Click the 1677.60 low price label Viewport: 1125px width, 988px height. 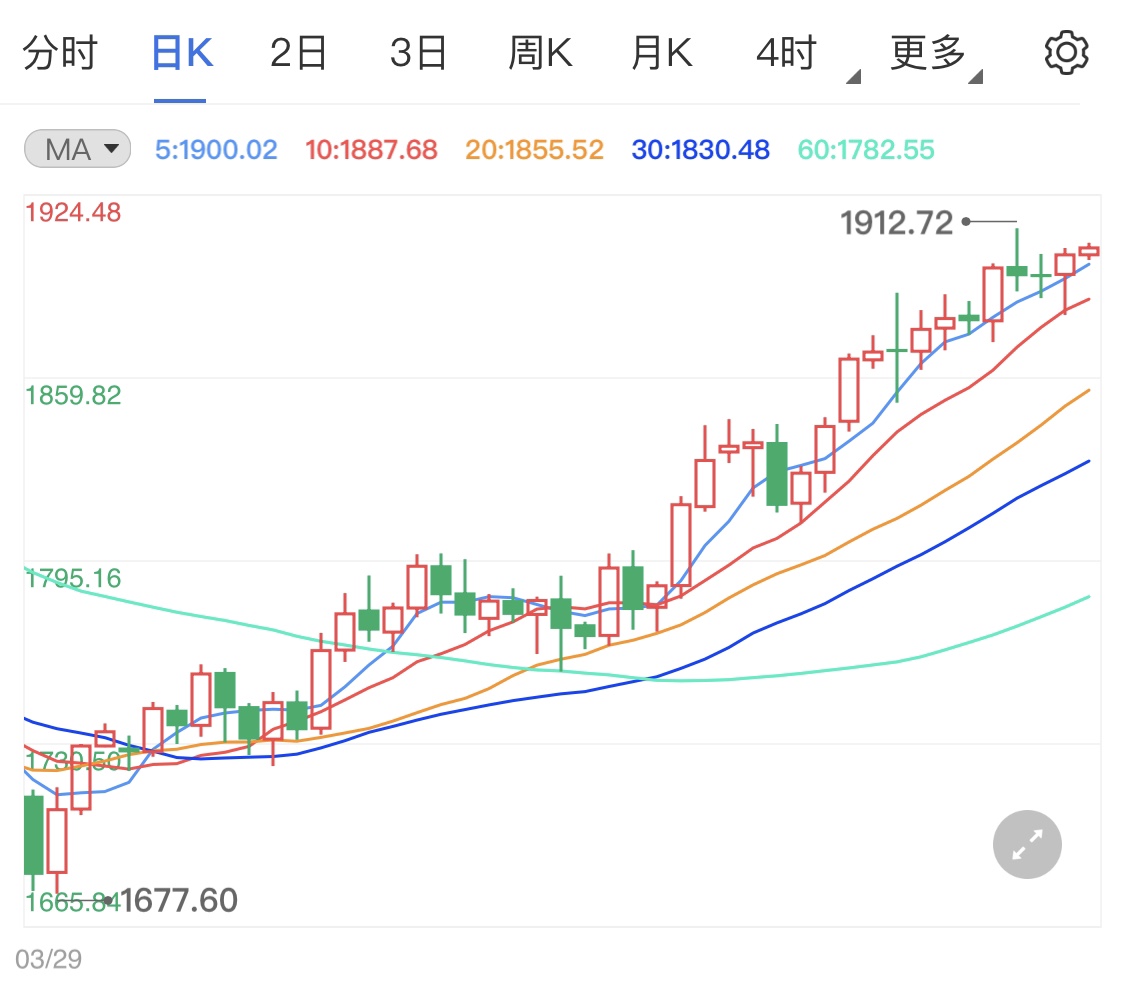(179, 900)
